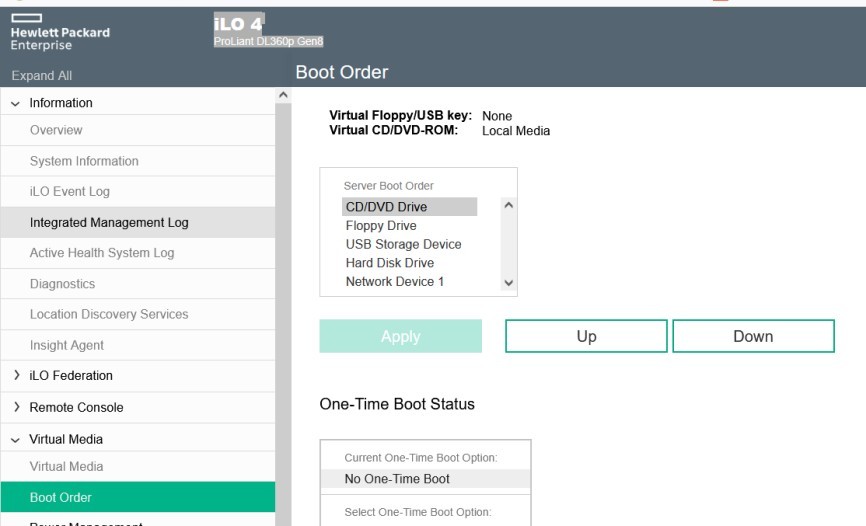Click the Up button
Screen dimensions: 866x526
point(586,337)
